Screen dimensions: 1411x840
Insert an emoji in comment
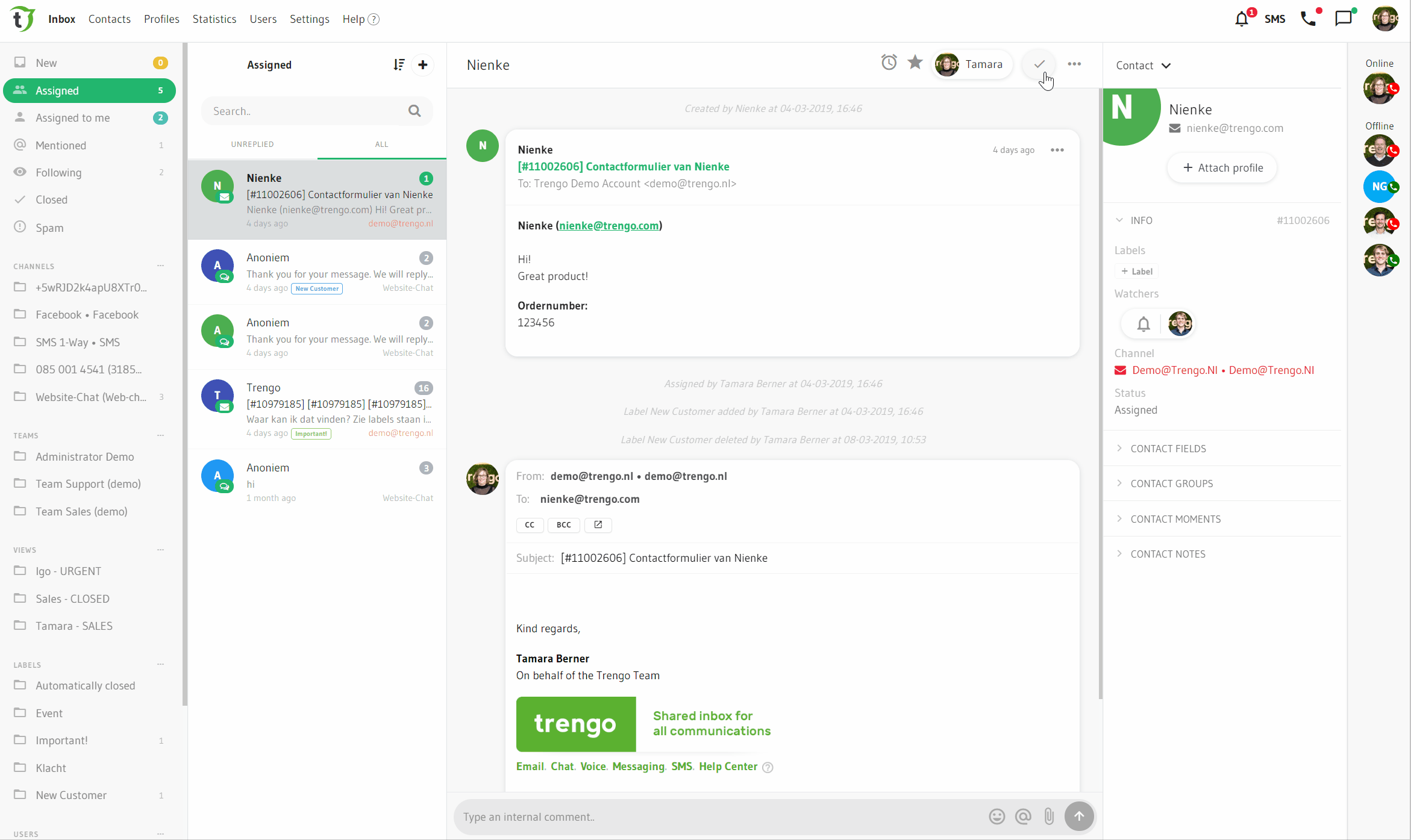coord(997,817)
